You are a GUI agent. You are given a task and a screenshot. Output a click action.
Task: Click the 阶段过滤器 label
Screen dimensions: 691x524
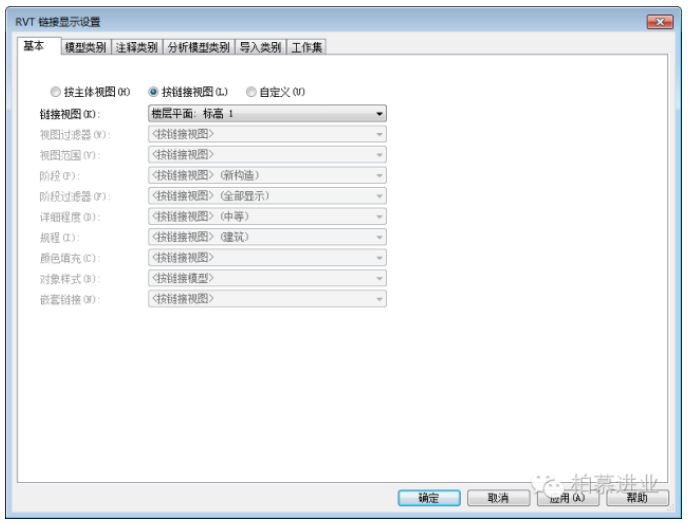(75, 197)
